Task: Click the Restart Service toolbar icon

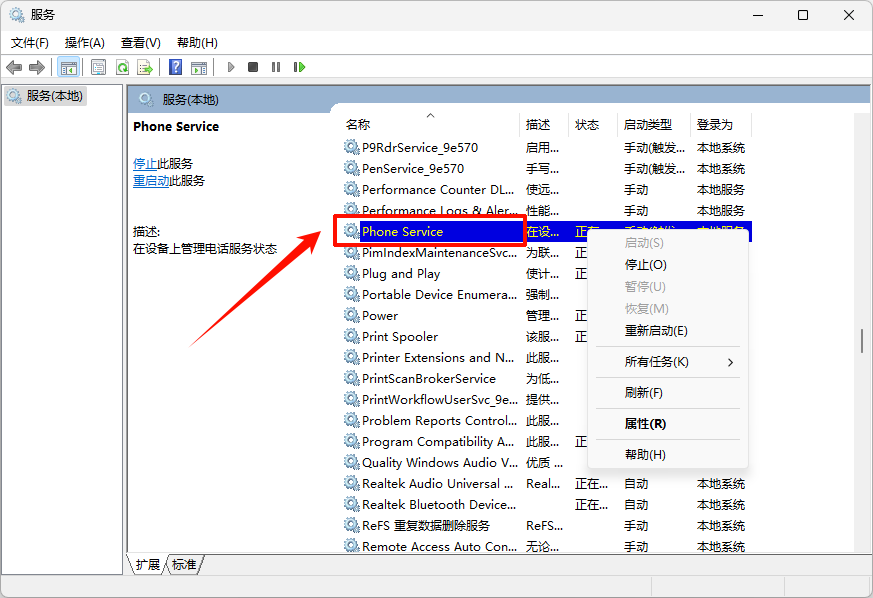Action: (299, 67)
